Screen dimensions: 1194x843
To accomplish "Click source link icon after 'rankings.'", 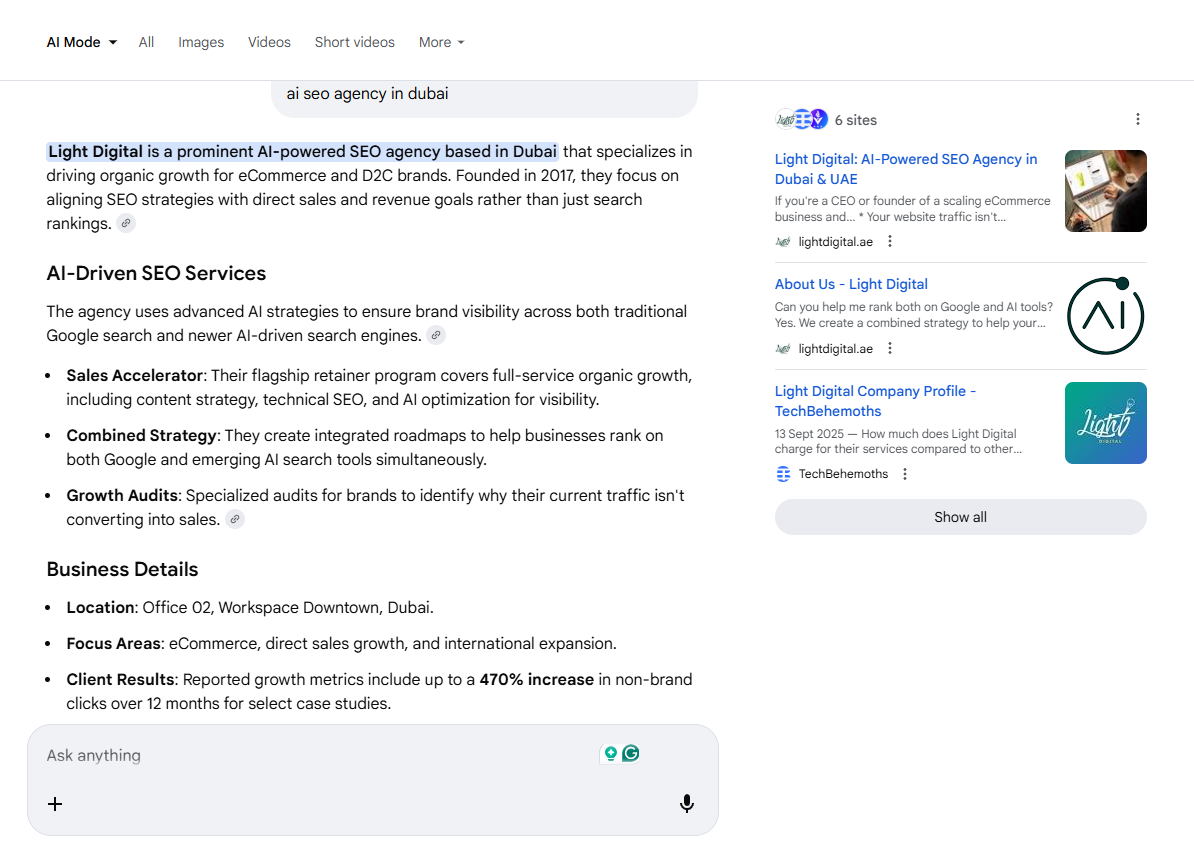I will pos(126,224).
